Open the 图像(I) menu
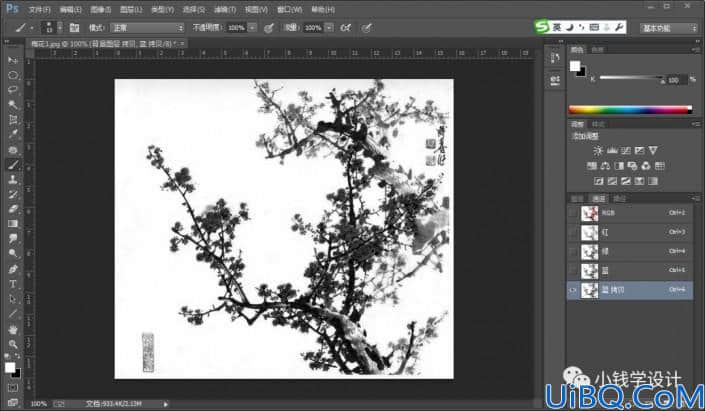This screenshot has height=411, width=705. [100, 9]
